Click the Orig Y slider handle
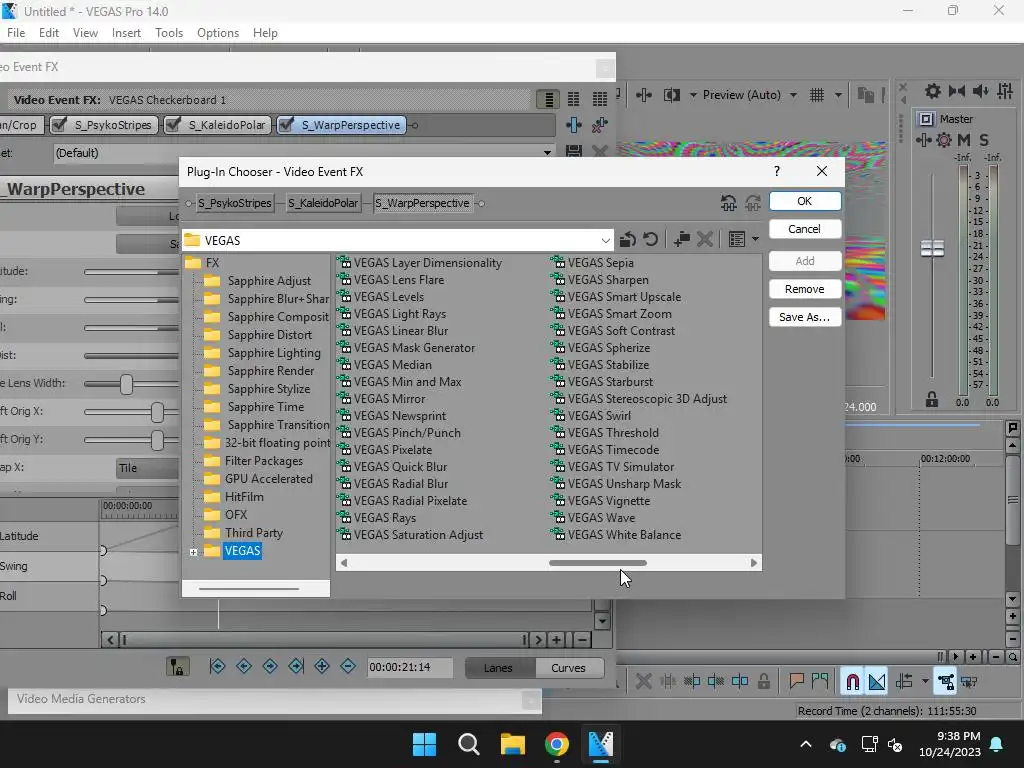Viewport: 1024px width, 768px height. pos(157,440)
